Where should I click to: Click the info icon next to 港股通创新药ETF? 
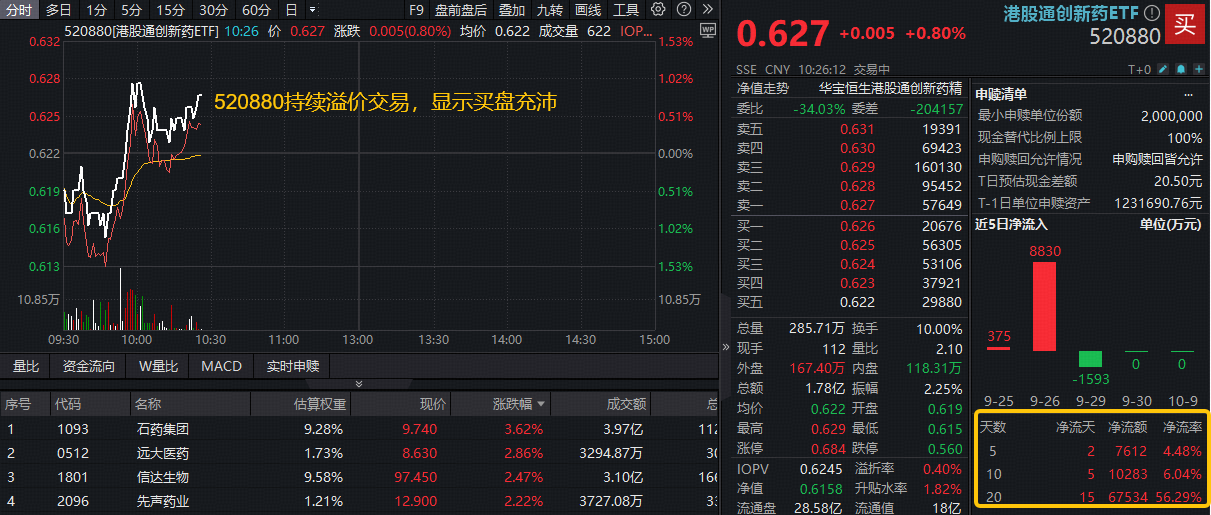(1152, 14)
